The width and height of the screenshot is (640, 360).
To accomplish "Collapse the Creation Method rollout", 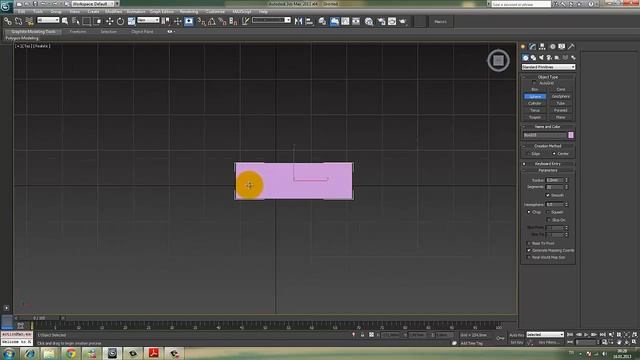I will (x=548, y=146).
